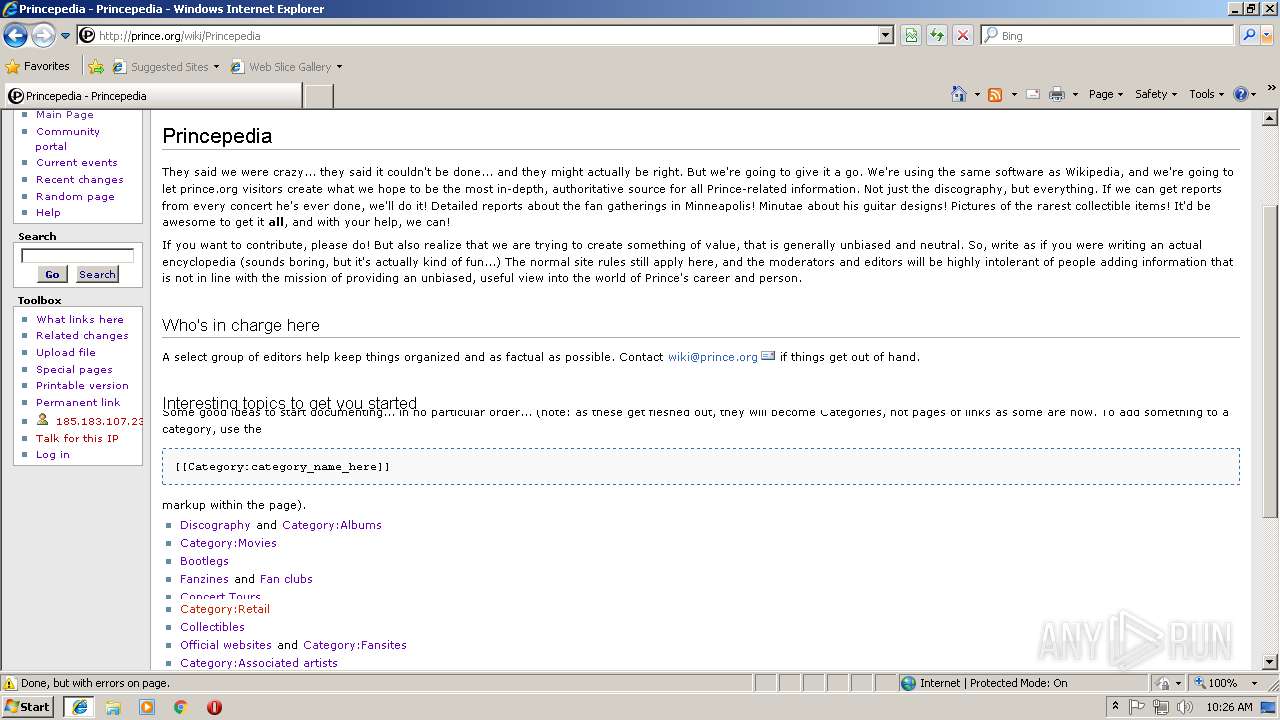The height and width of the screenshot is (720, 1280).
Task: Open the Suggested Sites dropdown
Action: tap(165, 67)
